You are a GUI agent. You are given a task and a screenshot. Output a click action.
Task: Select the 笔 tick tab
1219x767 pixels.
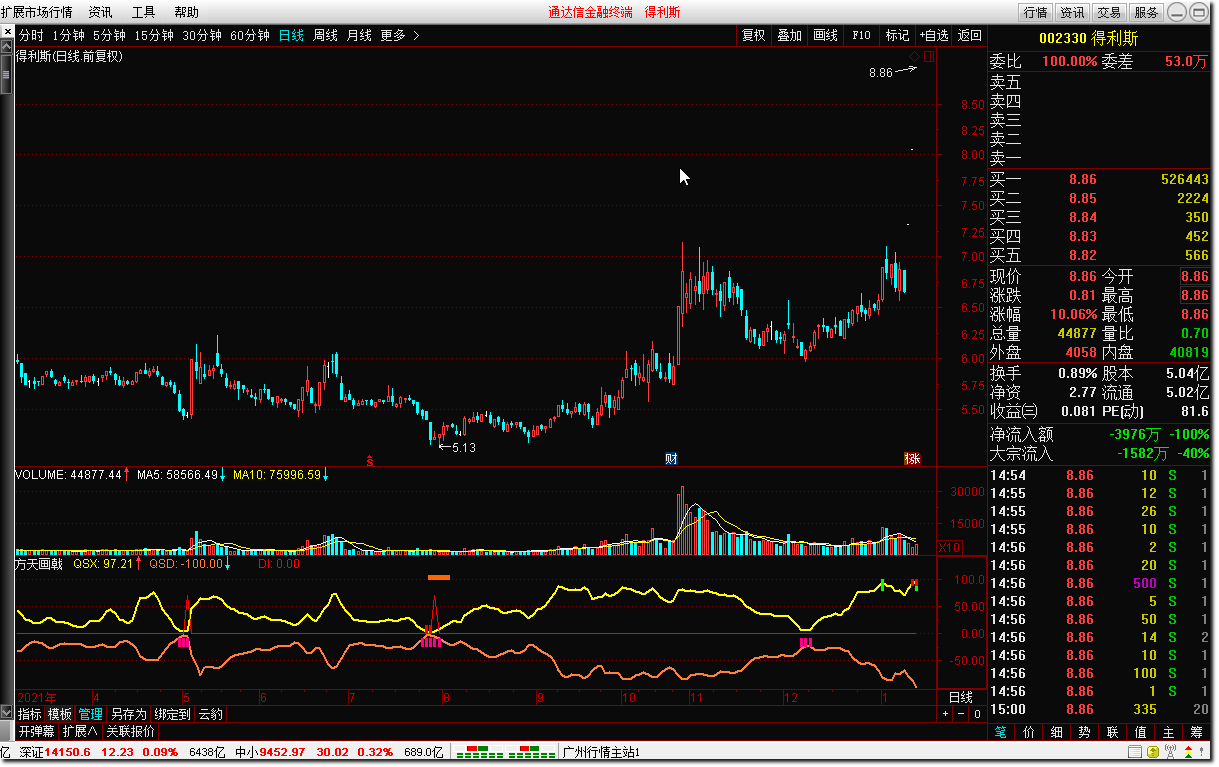point(1001,732)
